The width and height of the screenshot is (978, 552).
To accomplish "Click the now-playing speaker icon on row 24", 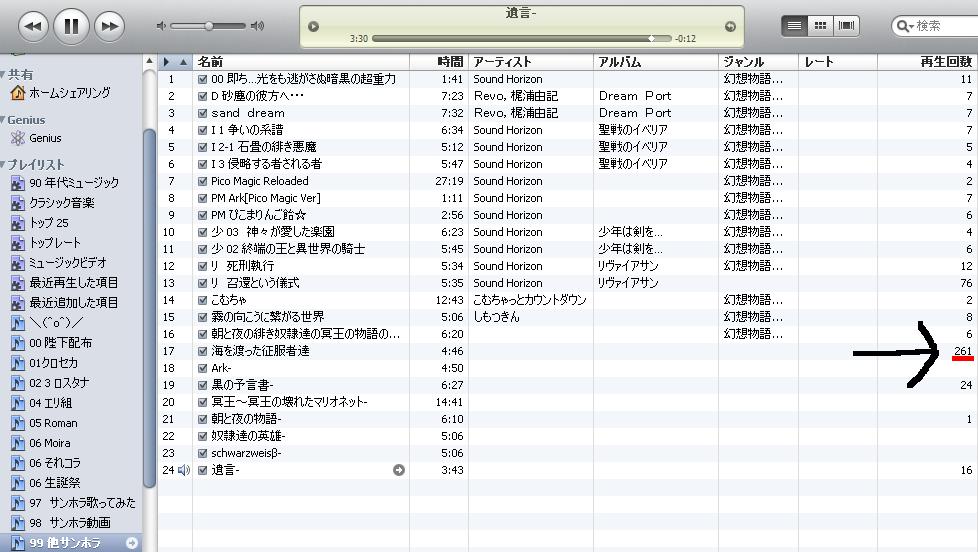I will (x=183, y=470).
